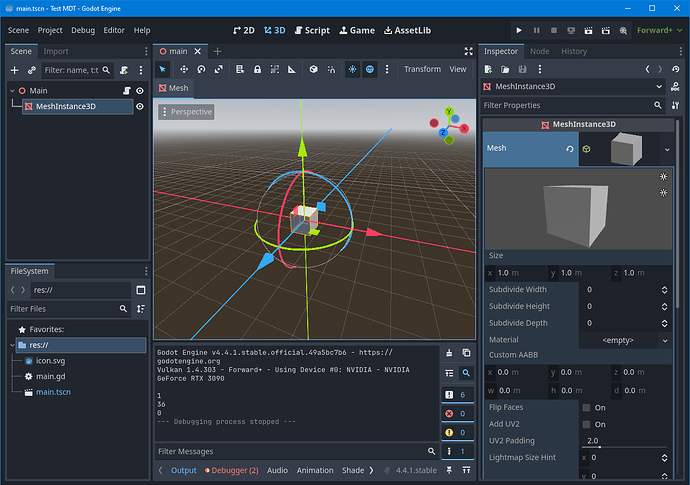This screenshot has height=485, width=690.
Task: Toggle output search magnifier icon
Action: tap(466, 373)
